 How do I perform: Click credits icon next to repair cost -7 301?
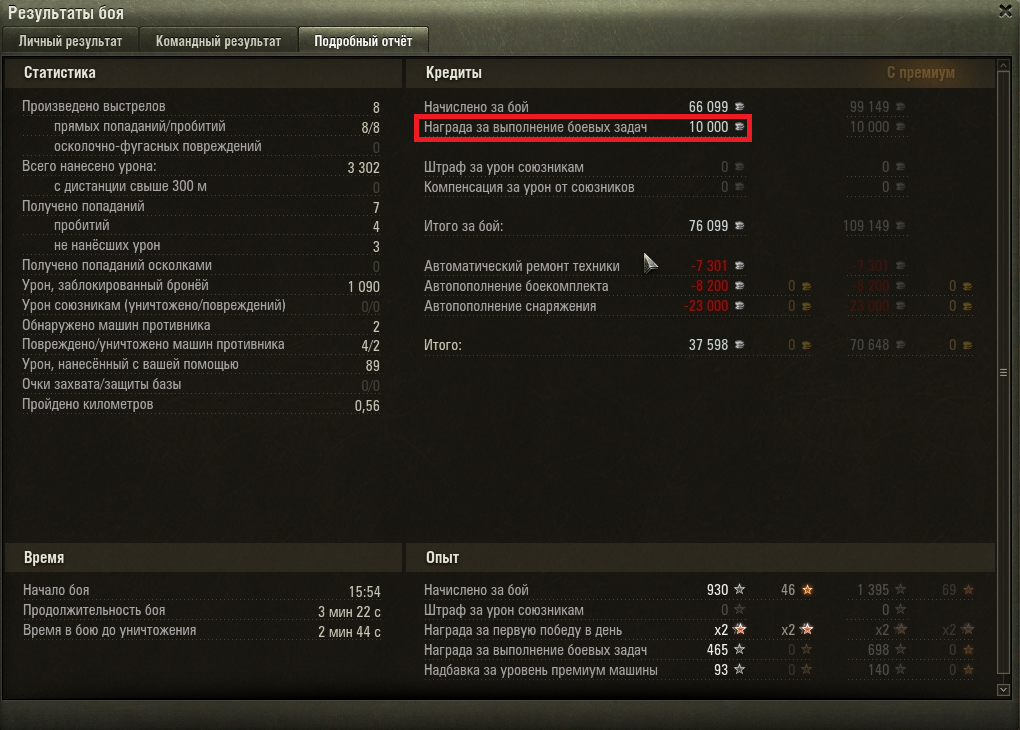click(x=740, y=265)
